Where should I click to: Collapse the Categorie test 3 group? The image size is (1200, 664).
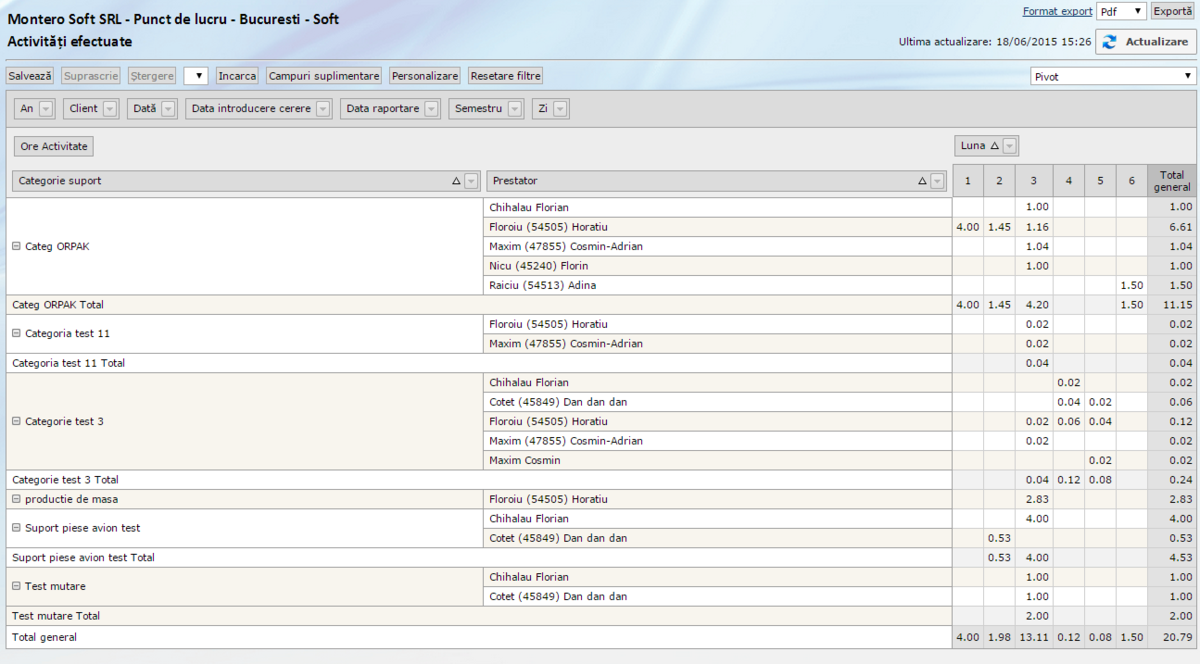coord(16,421)
